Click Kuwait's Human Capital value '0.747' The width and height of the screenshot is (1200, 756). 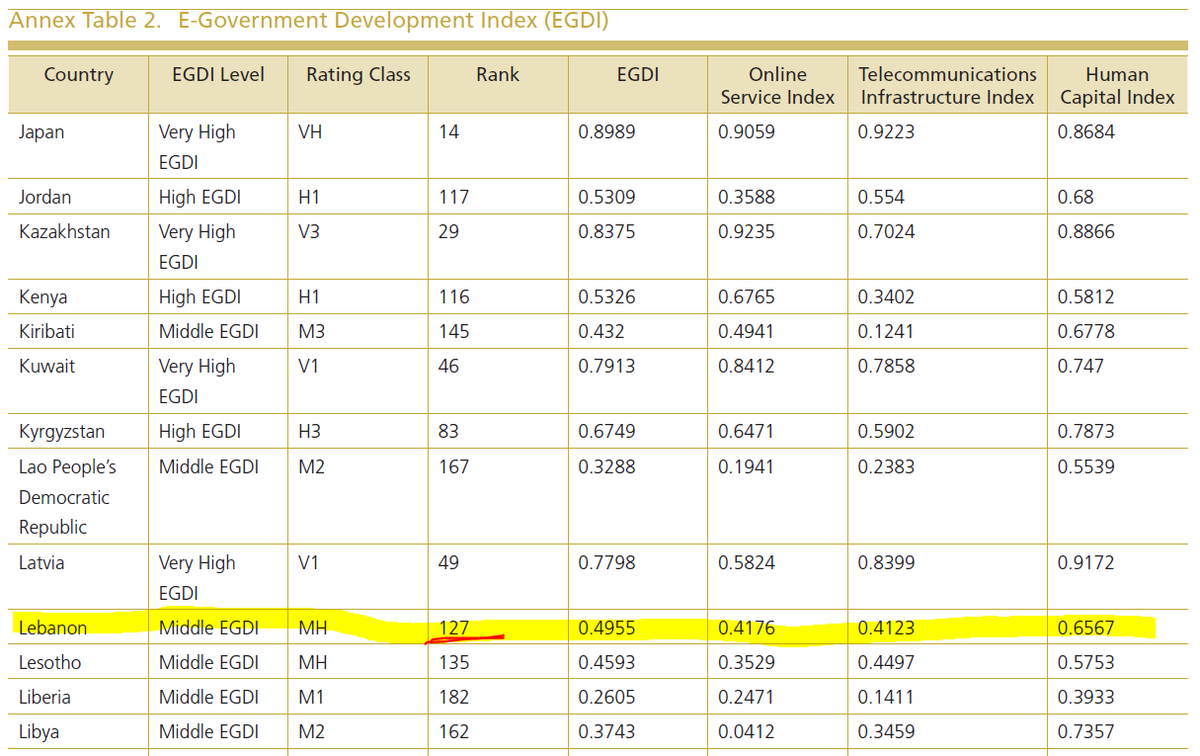coord(1081,366)
